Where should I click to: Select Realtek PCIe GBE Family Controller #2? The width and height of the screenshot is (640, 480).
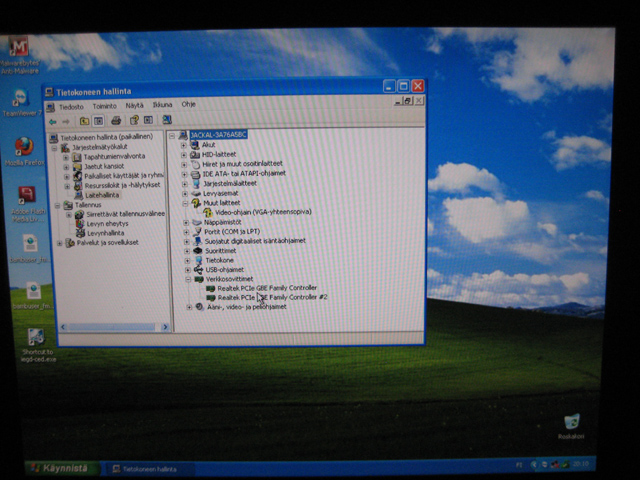[272, 298]
